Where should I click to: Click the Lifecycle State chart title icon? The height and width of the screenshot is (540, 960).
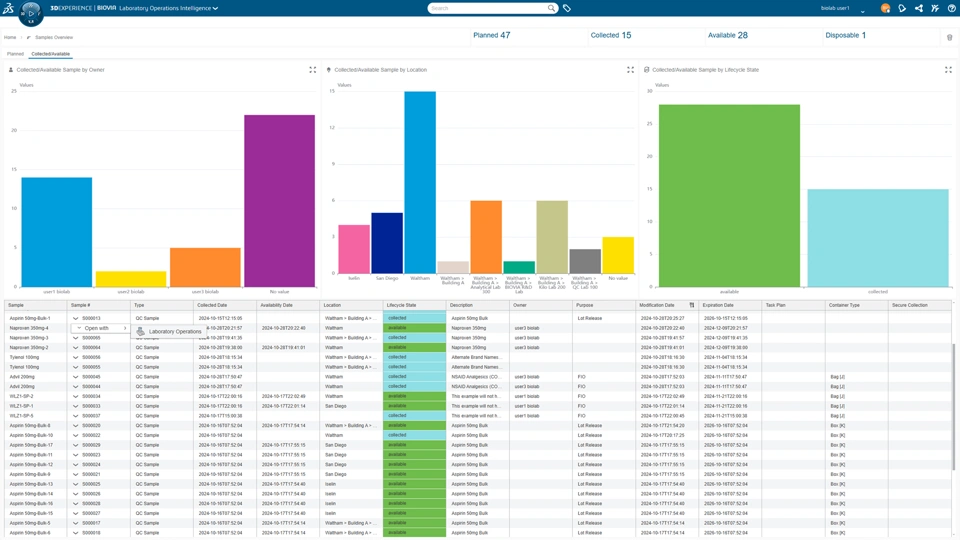[x=647, y=70]
